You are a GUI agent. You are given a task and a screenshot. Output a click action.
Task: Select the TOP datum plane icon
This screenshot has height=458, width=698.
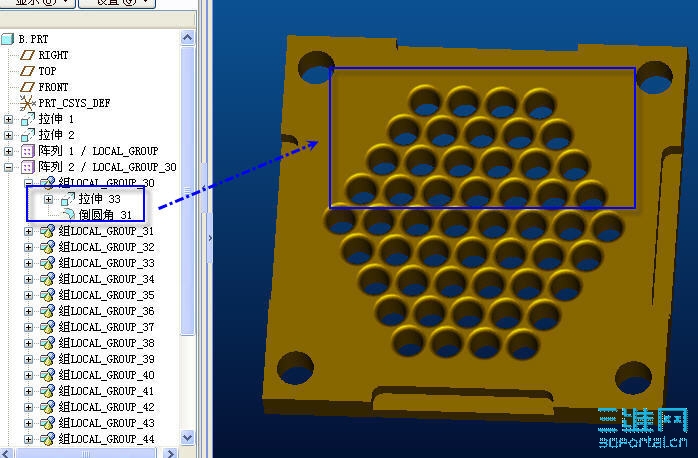pos(27,71)
